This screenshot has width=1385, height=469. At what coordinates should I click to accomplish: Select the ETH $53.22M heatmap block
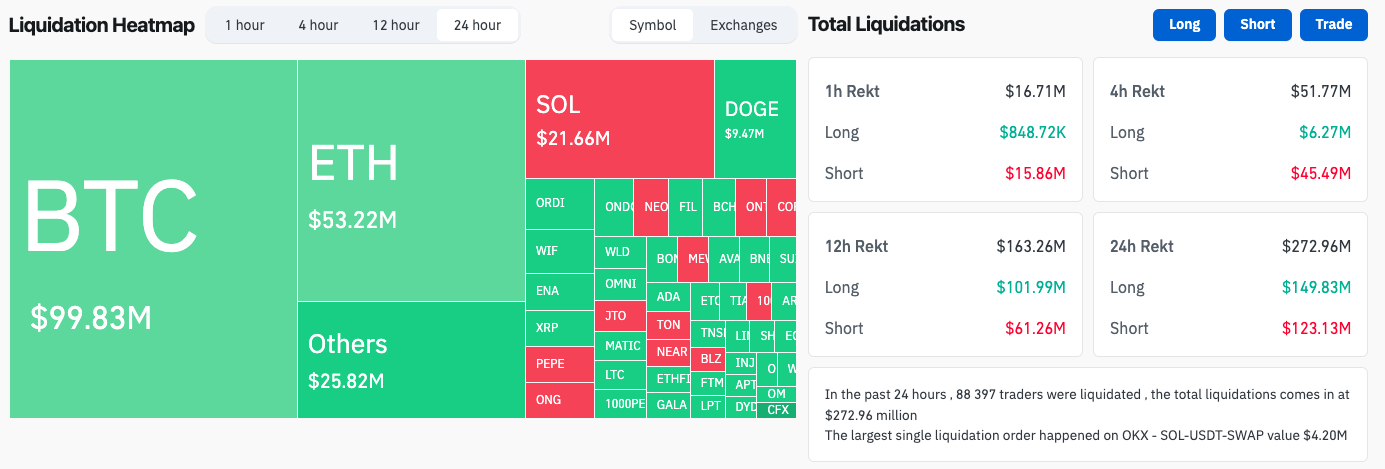point(411,180)
